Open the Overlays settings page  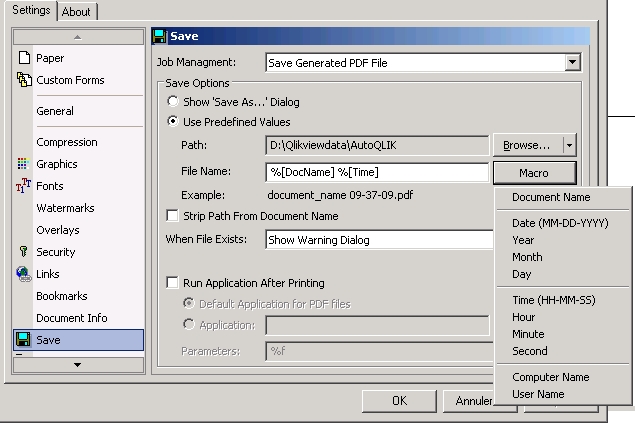click(58, 230)
